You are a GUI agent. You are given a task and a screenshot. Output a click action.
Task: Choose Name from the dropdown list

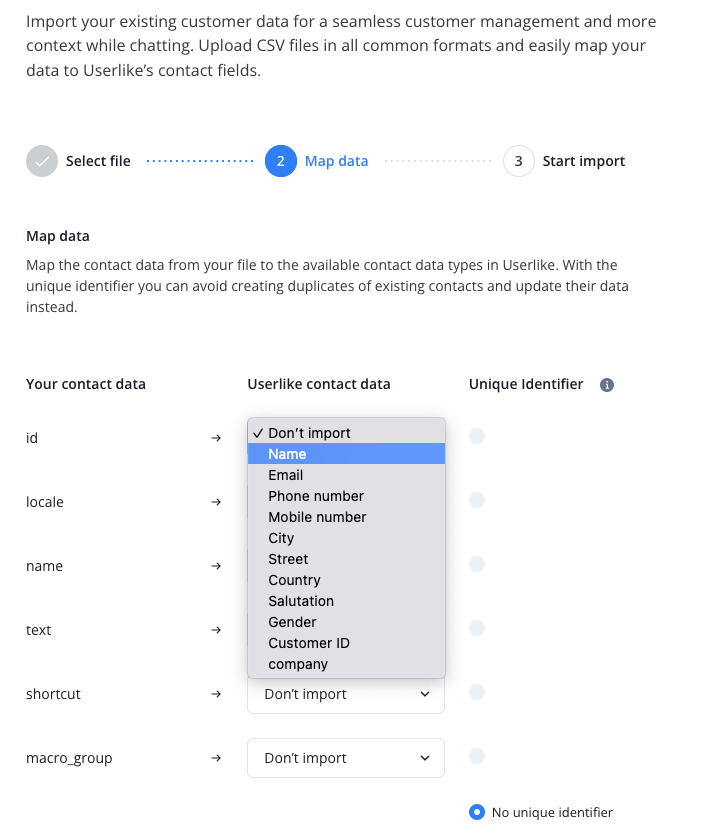click(x=287, y=454)
